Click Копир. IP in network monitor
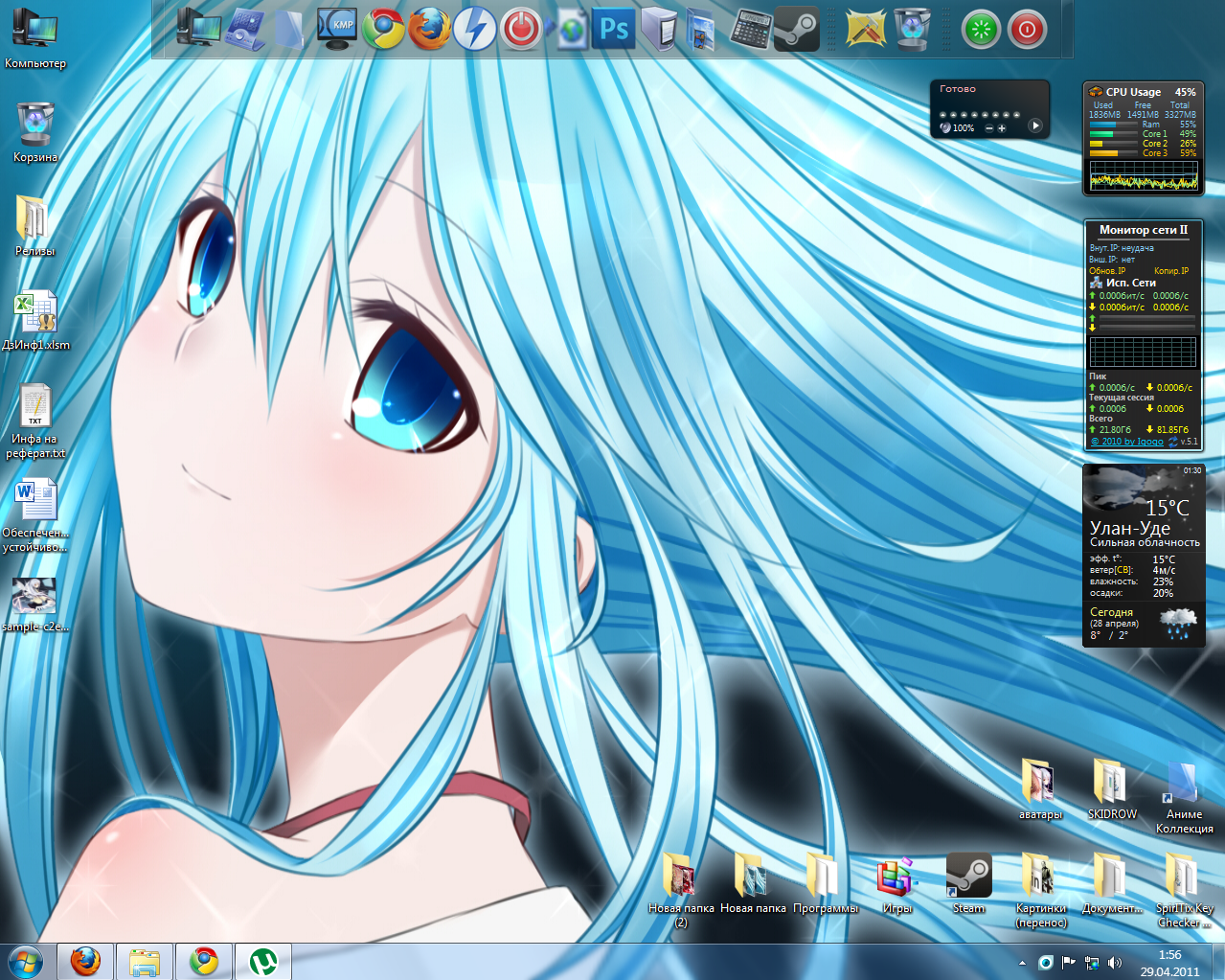This screenshot has height=980, width=1225. pos(1170,271)
